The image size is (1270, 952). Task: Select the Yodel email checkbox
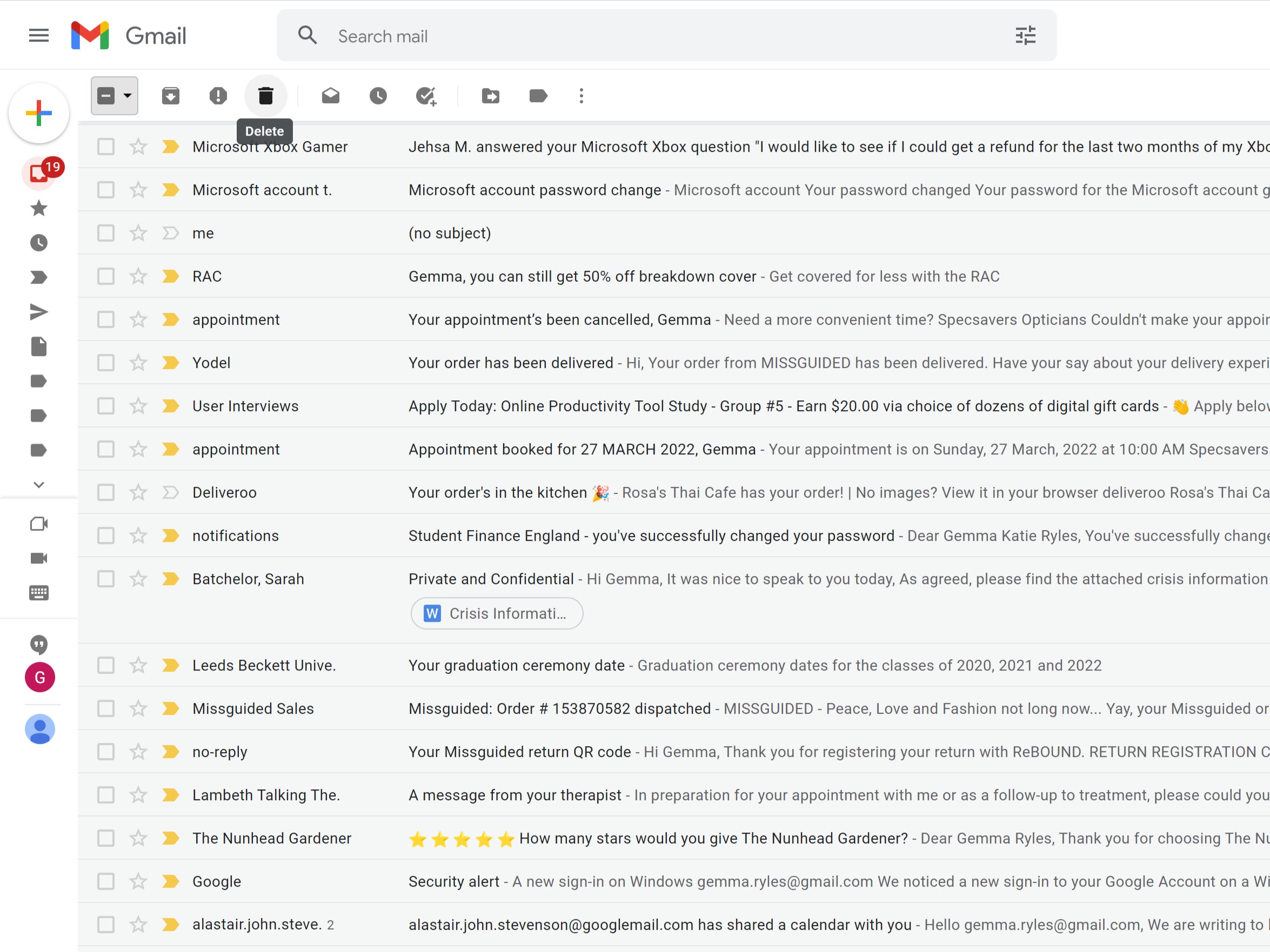[x=105, y=363]
